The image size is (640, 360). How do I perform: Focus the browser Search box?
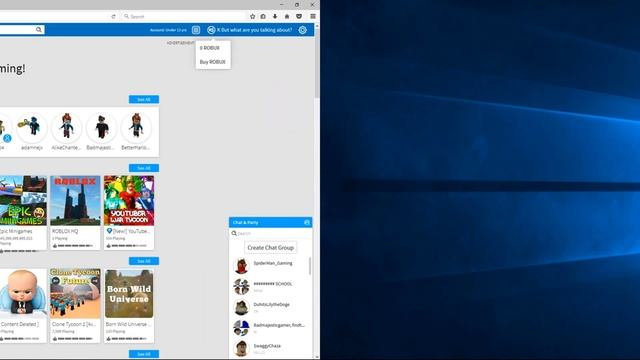184,16
